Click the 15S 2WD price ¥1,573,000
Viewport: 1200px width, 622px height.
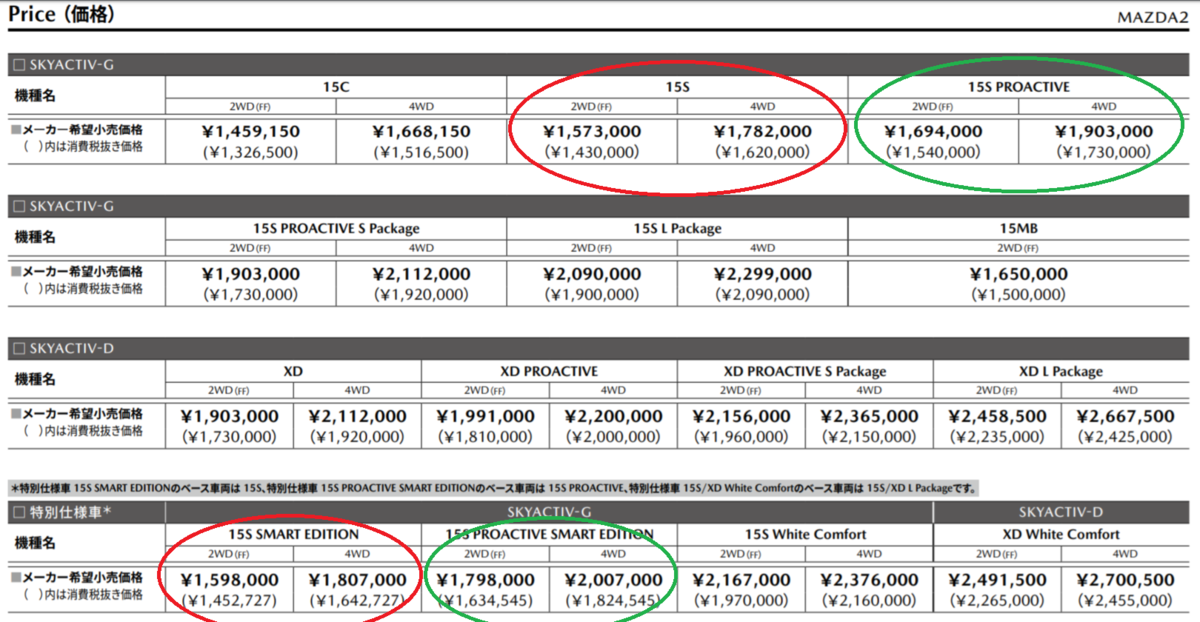click(592, 131)
